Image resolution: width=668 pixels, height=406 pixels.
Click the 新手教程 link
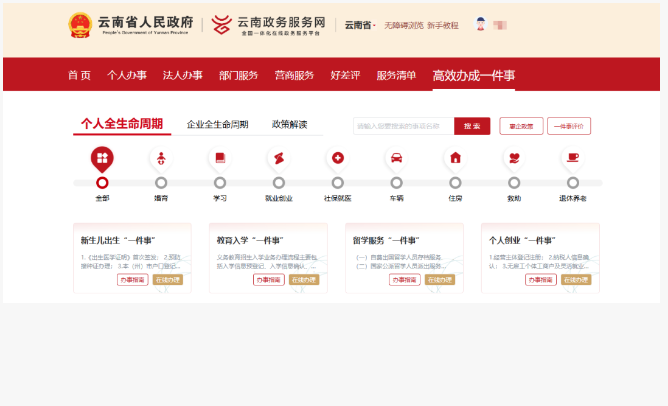coord(443,26)
